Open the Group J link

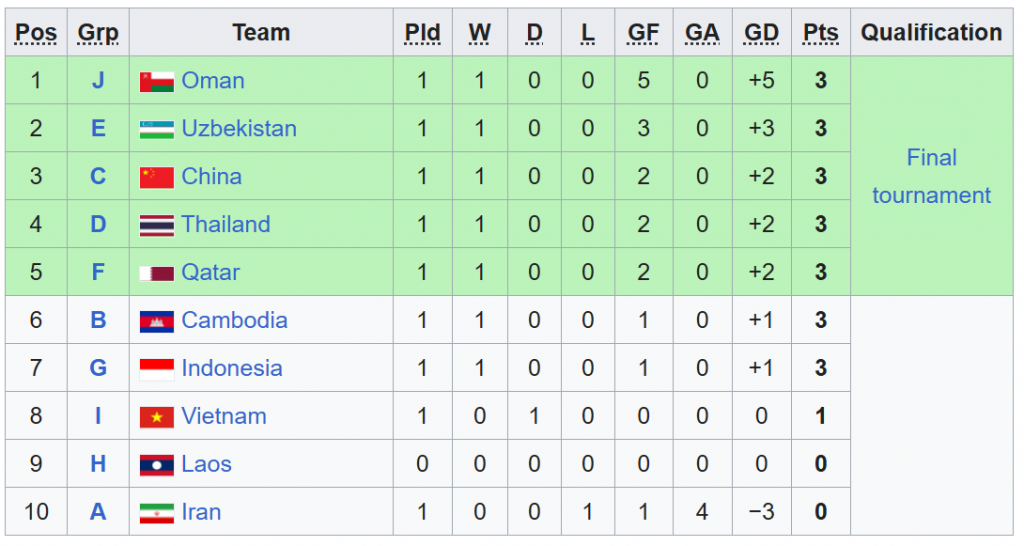(x=98, y=80)
